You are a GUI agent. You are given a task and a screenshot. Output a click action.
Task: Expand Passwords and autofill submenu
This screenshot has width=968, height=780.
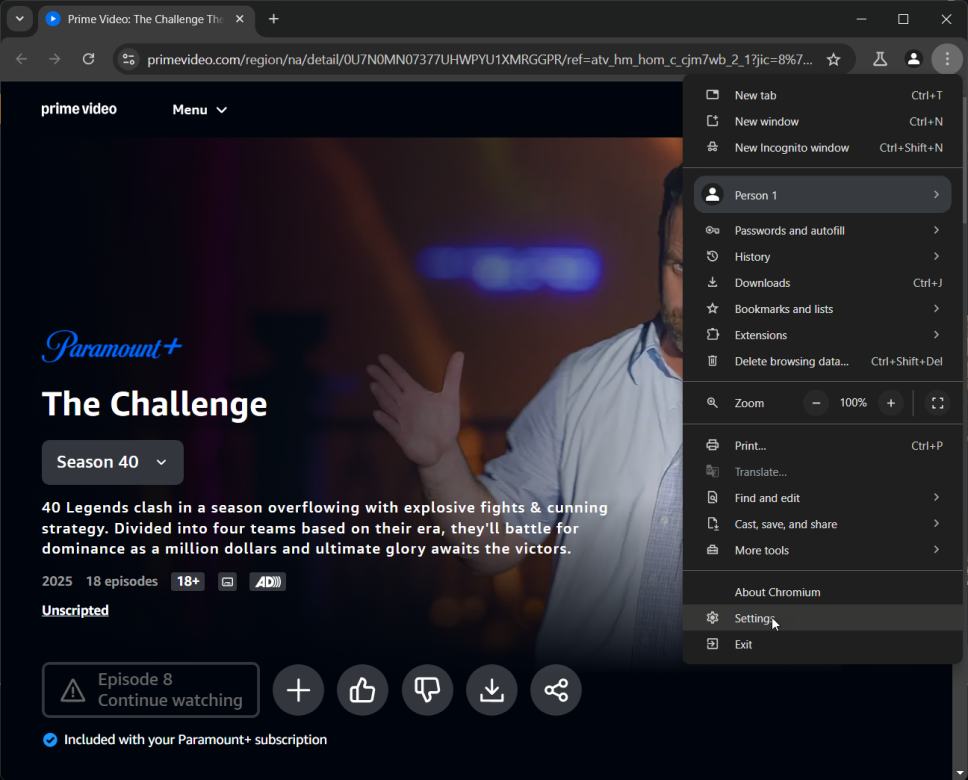[x=822, y=230]
